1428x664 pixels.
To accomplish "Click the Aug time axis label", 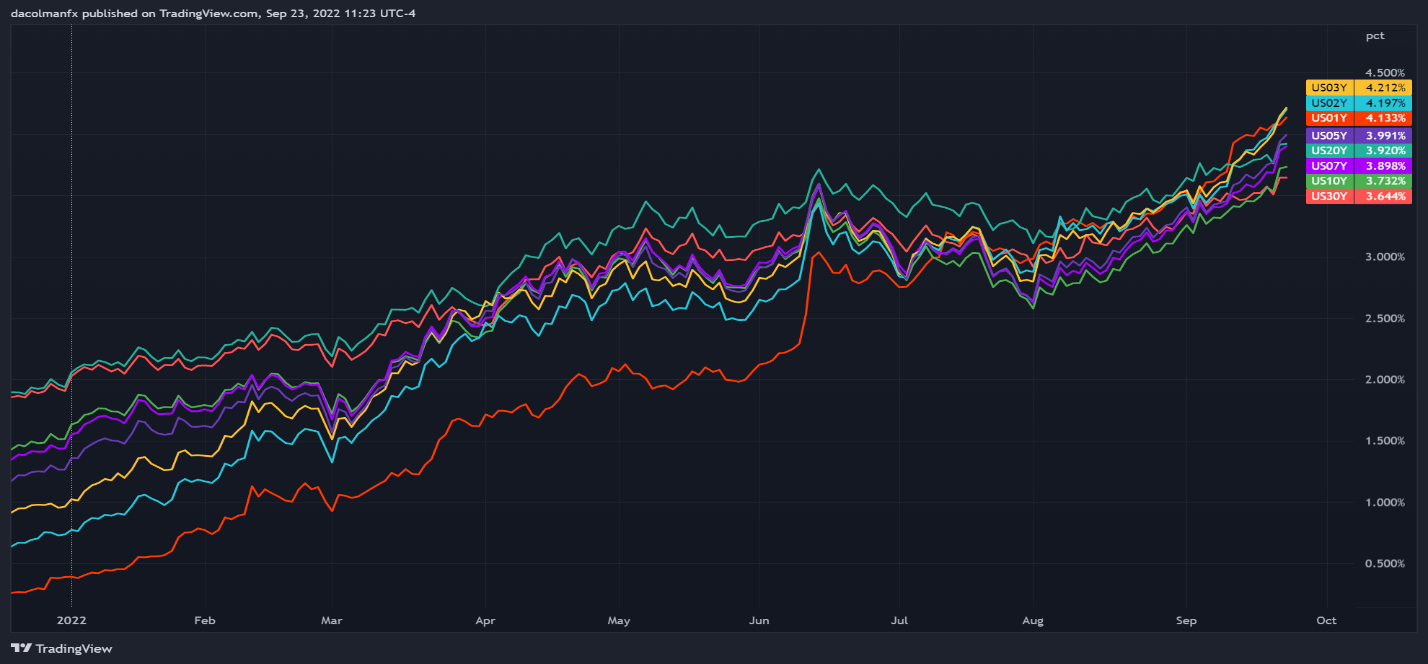I will 1033,621.
